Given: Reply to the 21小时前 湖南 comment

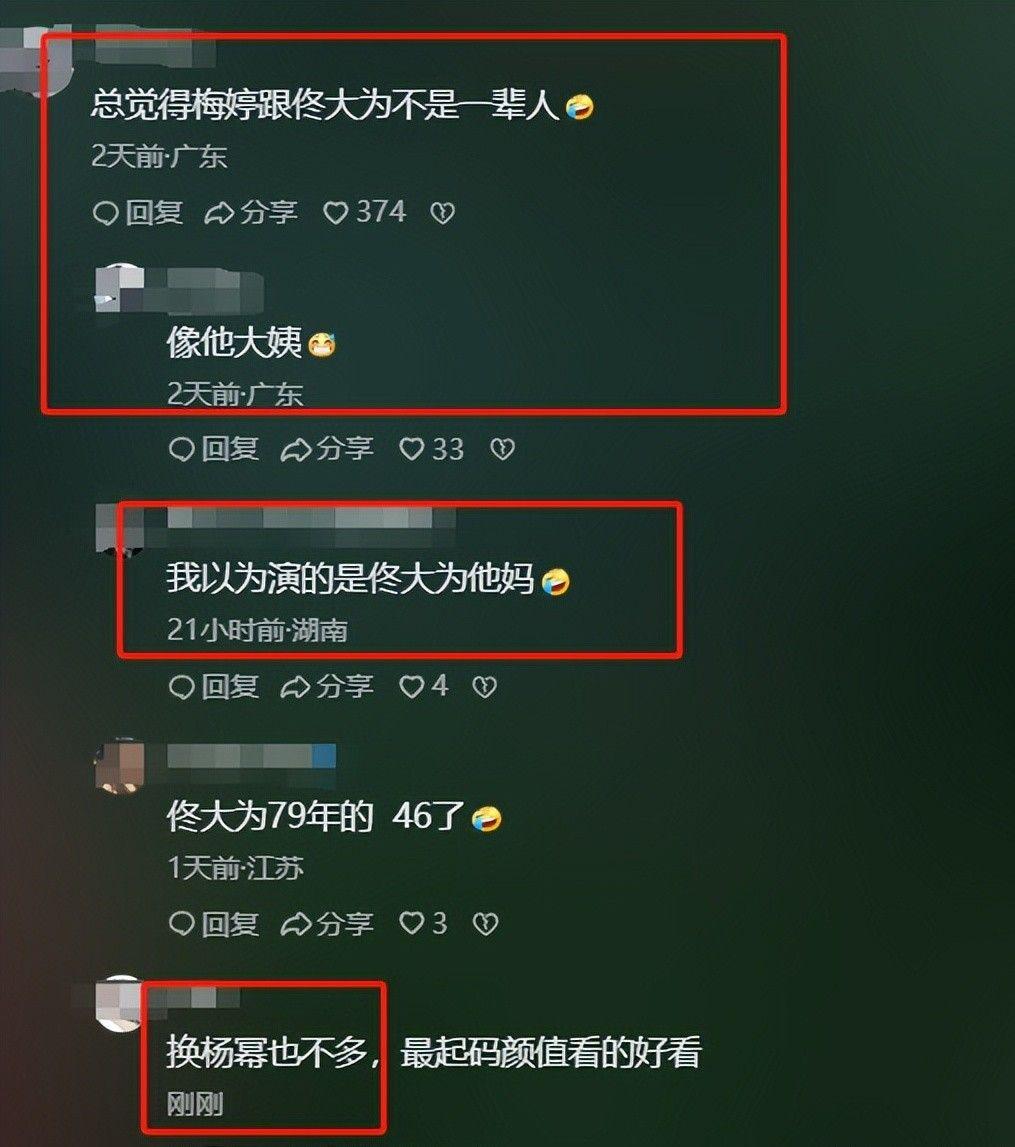Looking at the screenshot, I should point(214,686).
